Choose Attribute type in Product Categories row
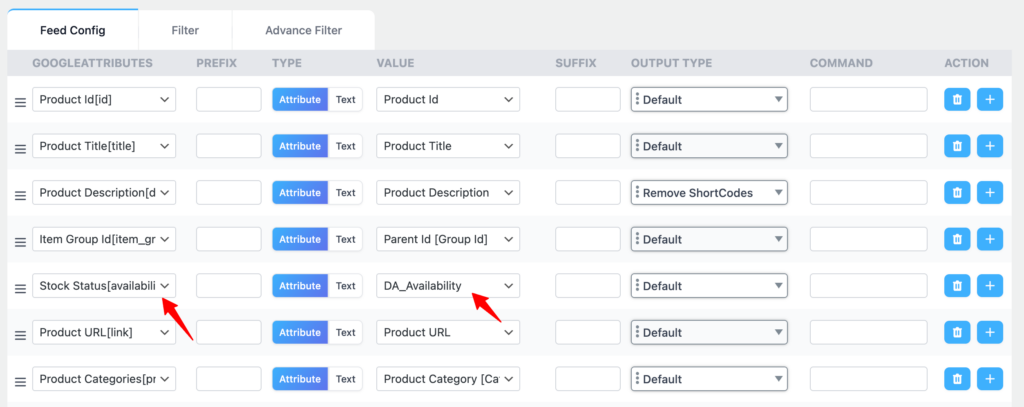The height and width of the screenshot is (407, 1024). [299, 379]
